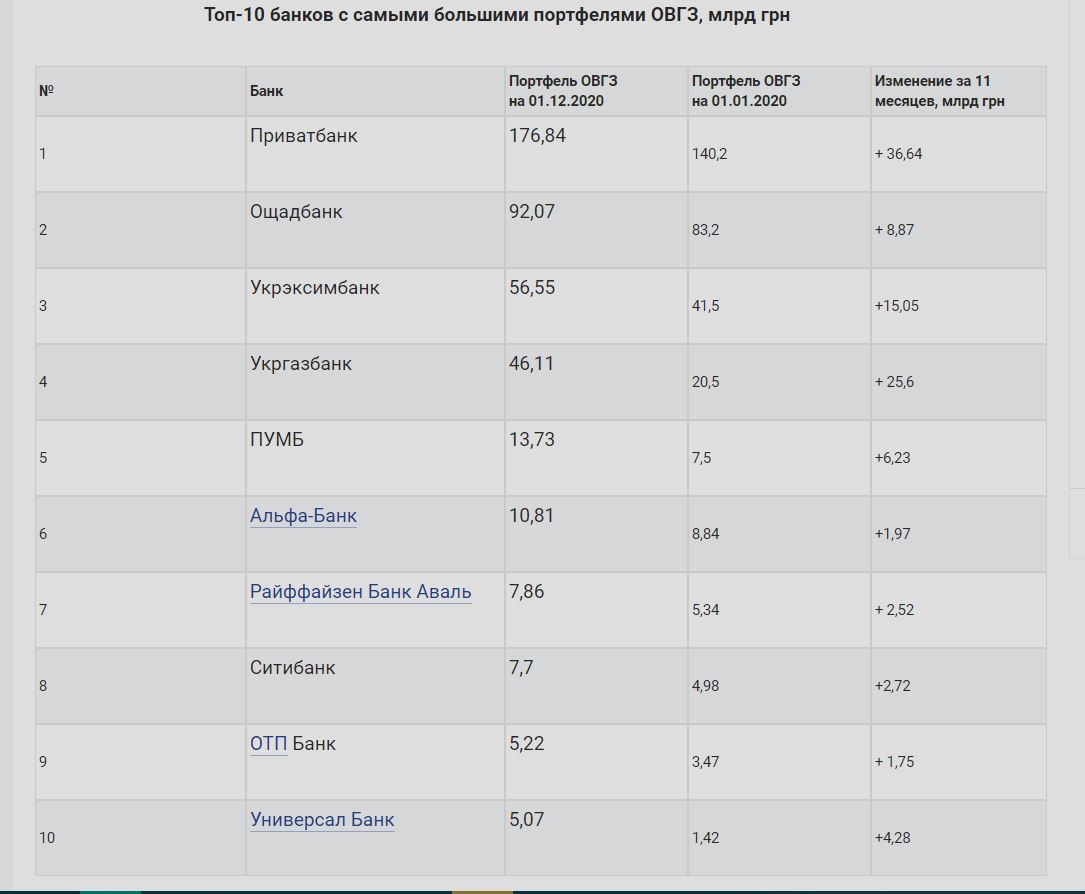
Task: Open the Альфа-Банк link
Action: (x=303, y=516)
